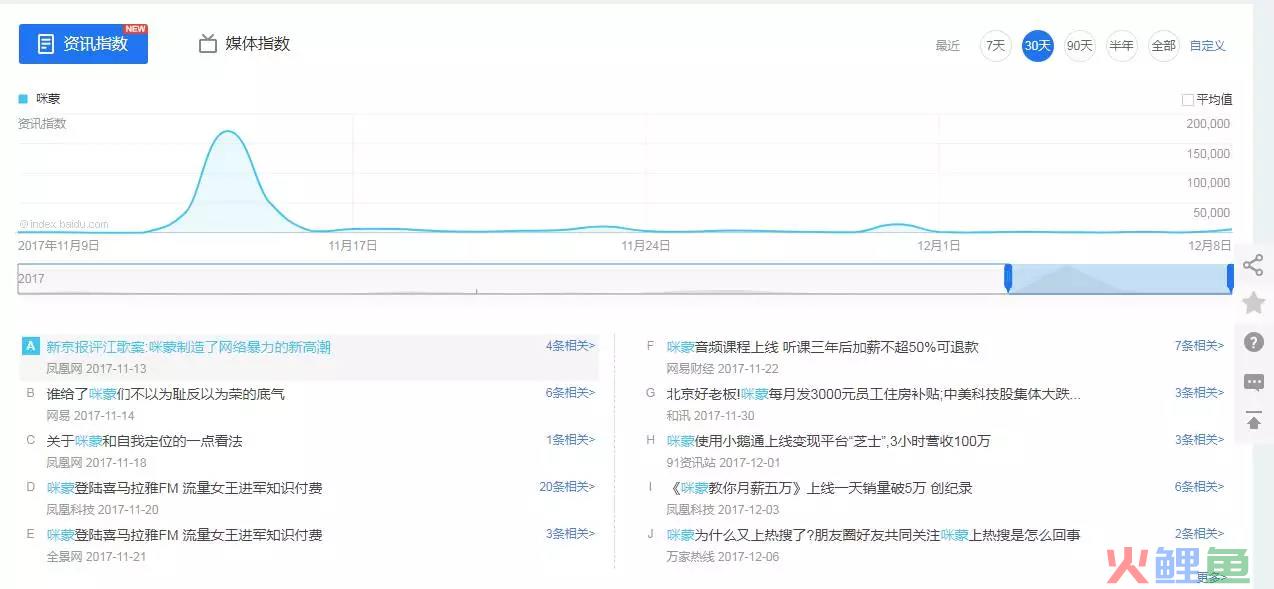This screenshot has height=589, width=1274.
Task: Click the document icon on 资讯指数
Action: (x=45, y=44)
